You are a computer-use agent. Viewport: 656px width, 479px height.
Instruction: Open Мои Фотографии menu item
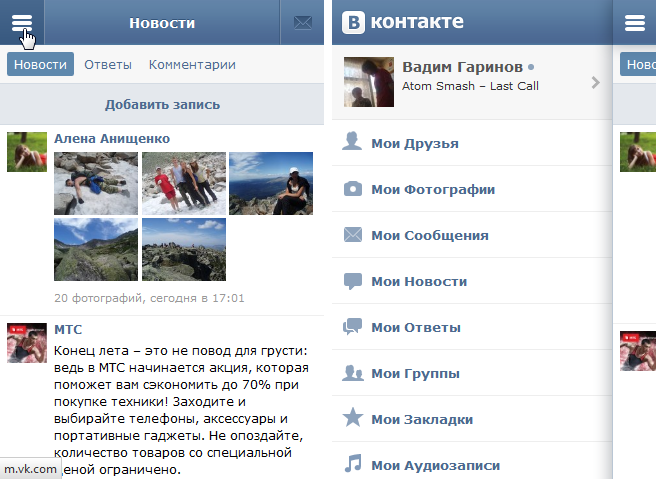[x=472, y=189]
